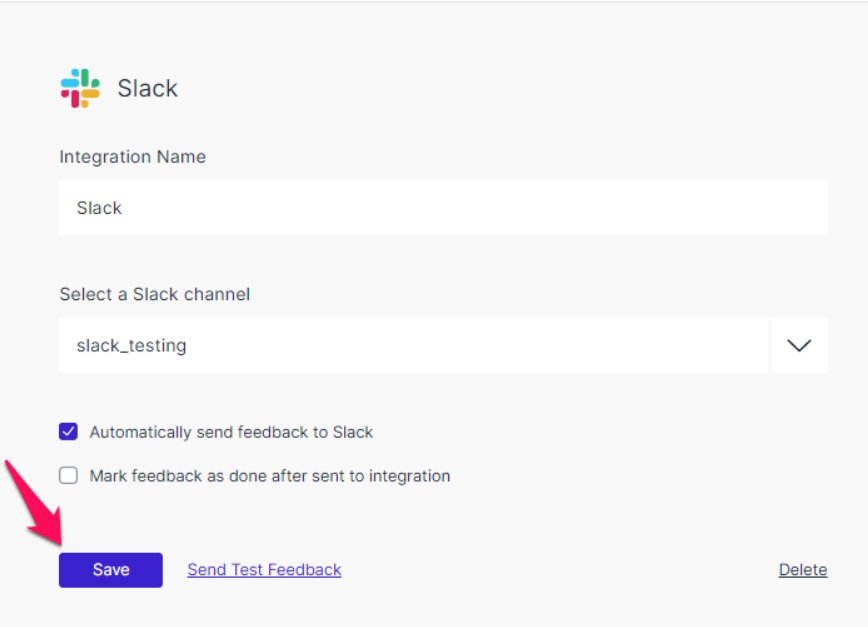868x627 pixels.
Task: Delete the Slack integration
Action: [x=803, y=569]
